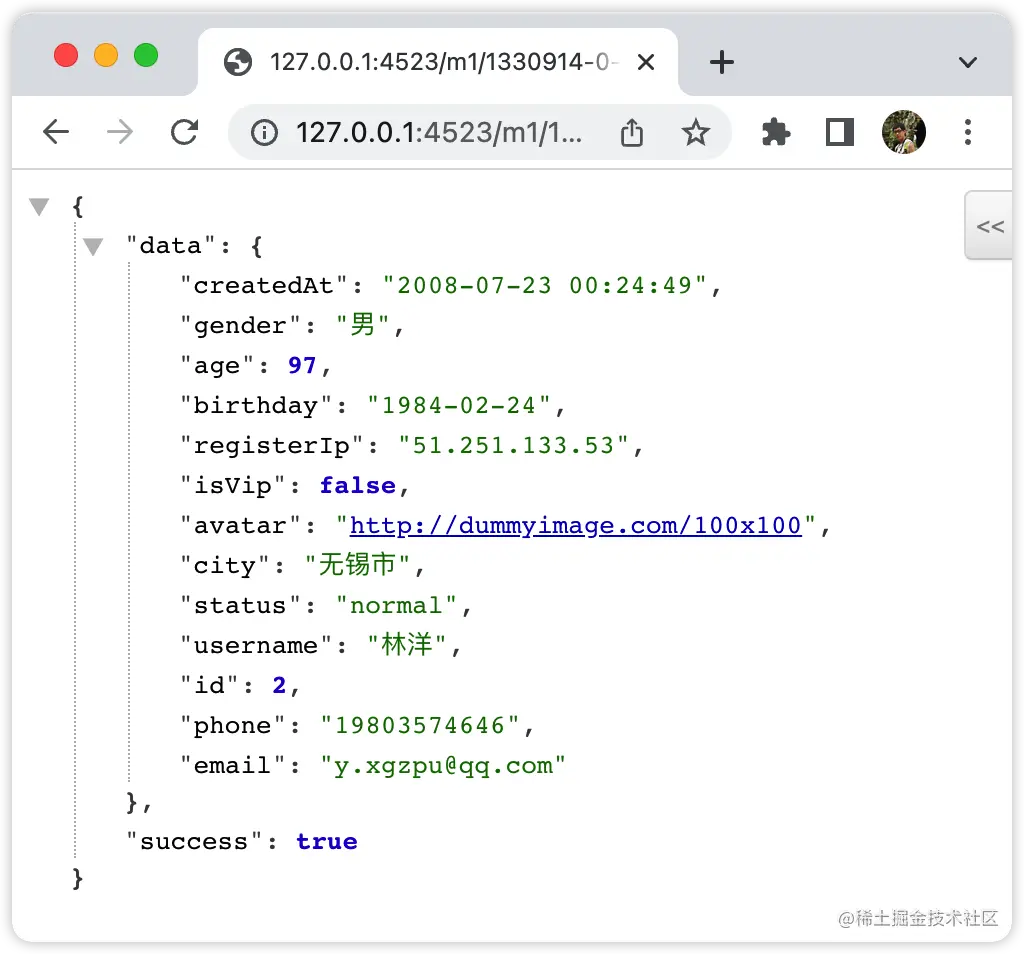The height and width of the screenshot is (954, 1024).
Task: Close the browser window with red button
Action: (x=66, y=55)
